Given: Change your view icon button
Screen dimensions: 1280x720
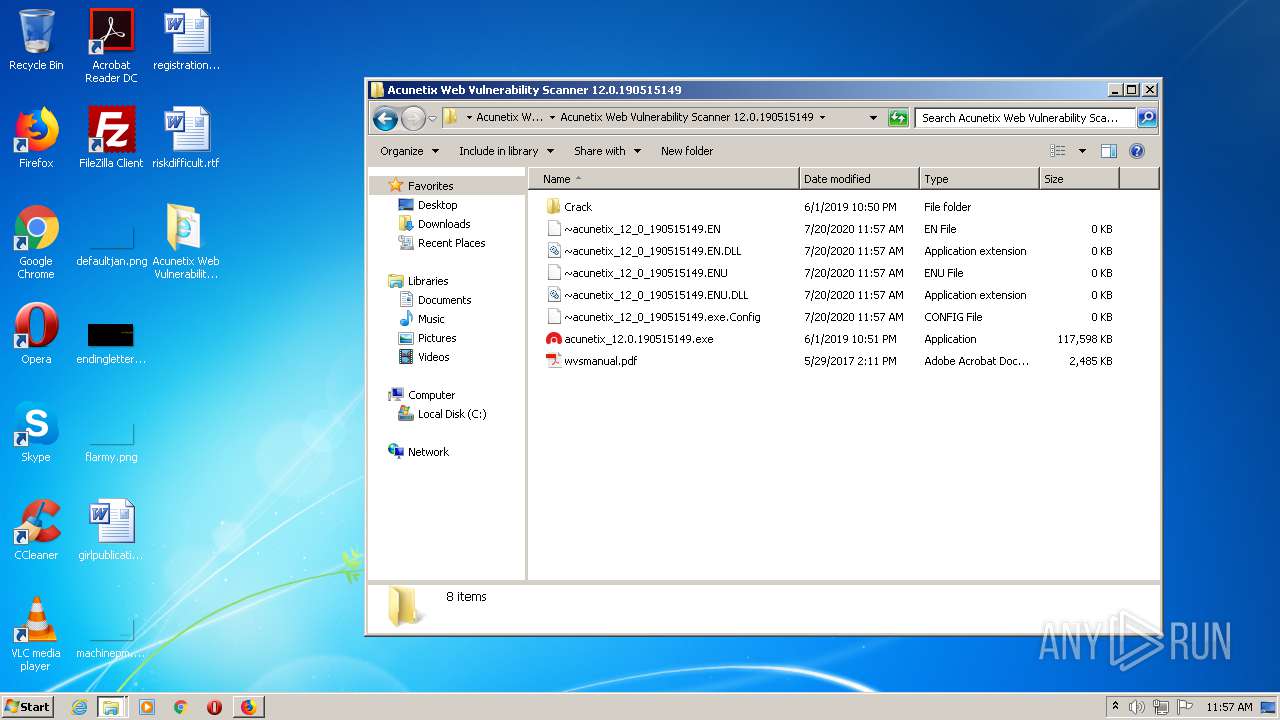Looking at the screenshot, I should [x=1057, y=151].
